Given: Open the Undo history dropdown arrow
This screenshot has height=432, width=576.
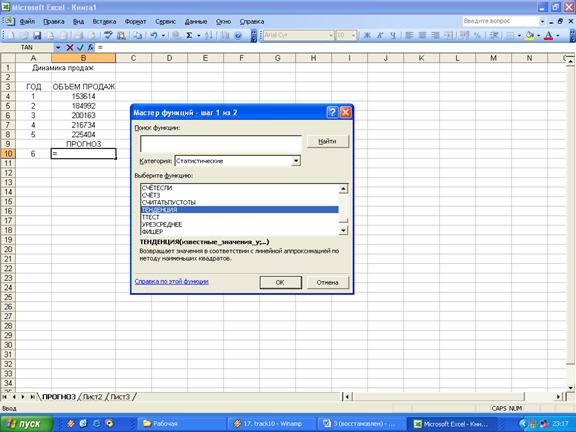Looking at the screenshot, I should click(x=163, y=35).
